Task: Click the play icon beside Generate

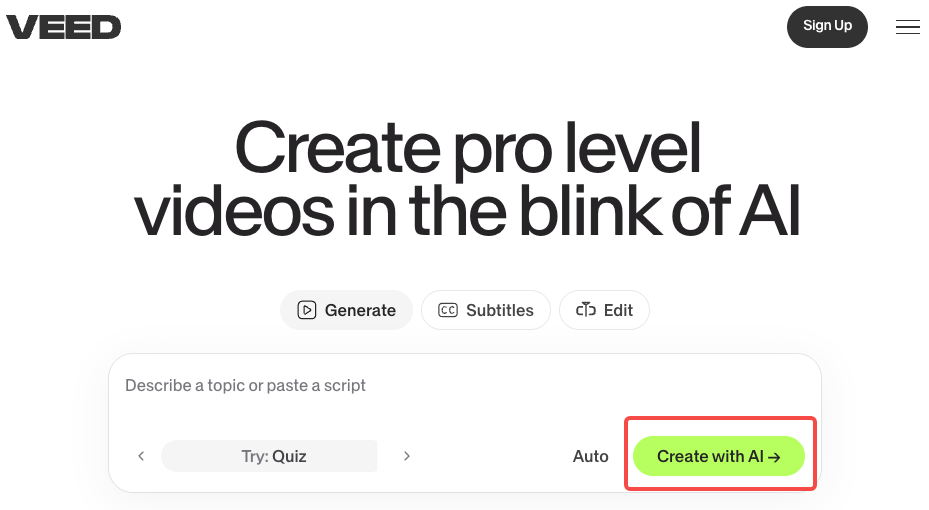Action: point(307,310)
